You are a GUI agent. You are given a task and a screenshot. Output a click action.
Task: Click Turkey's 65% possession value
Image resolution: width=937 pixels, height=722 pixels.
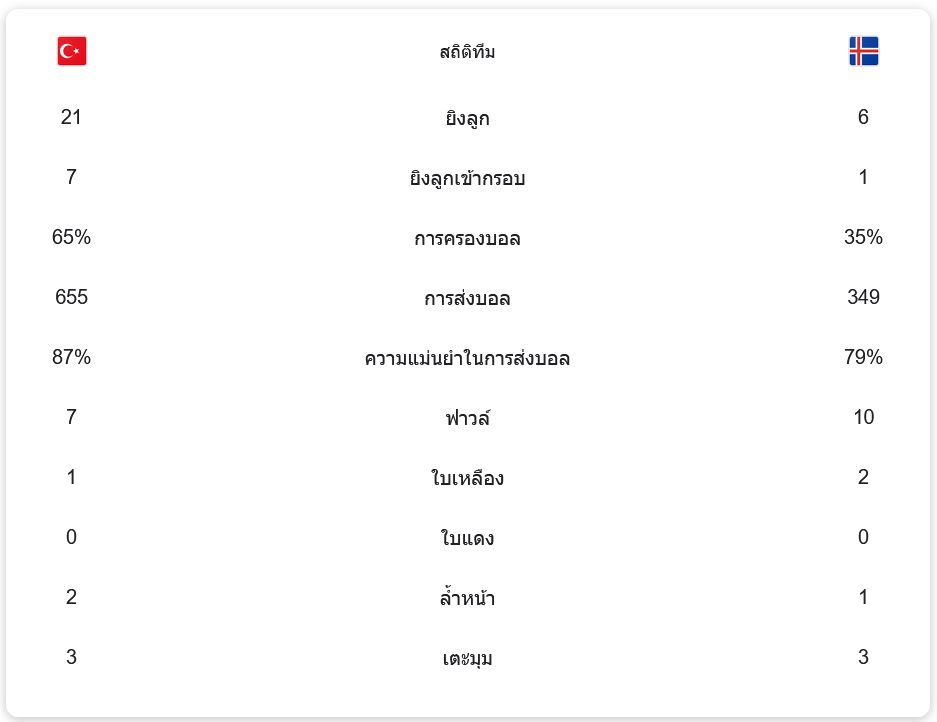click(x=71, y=237)
